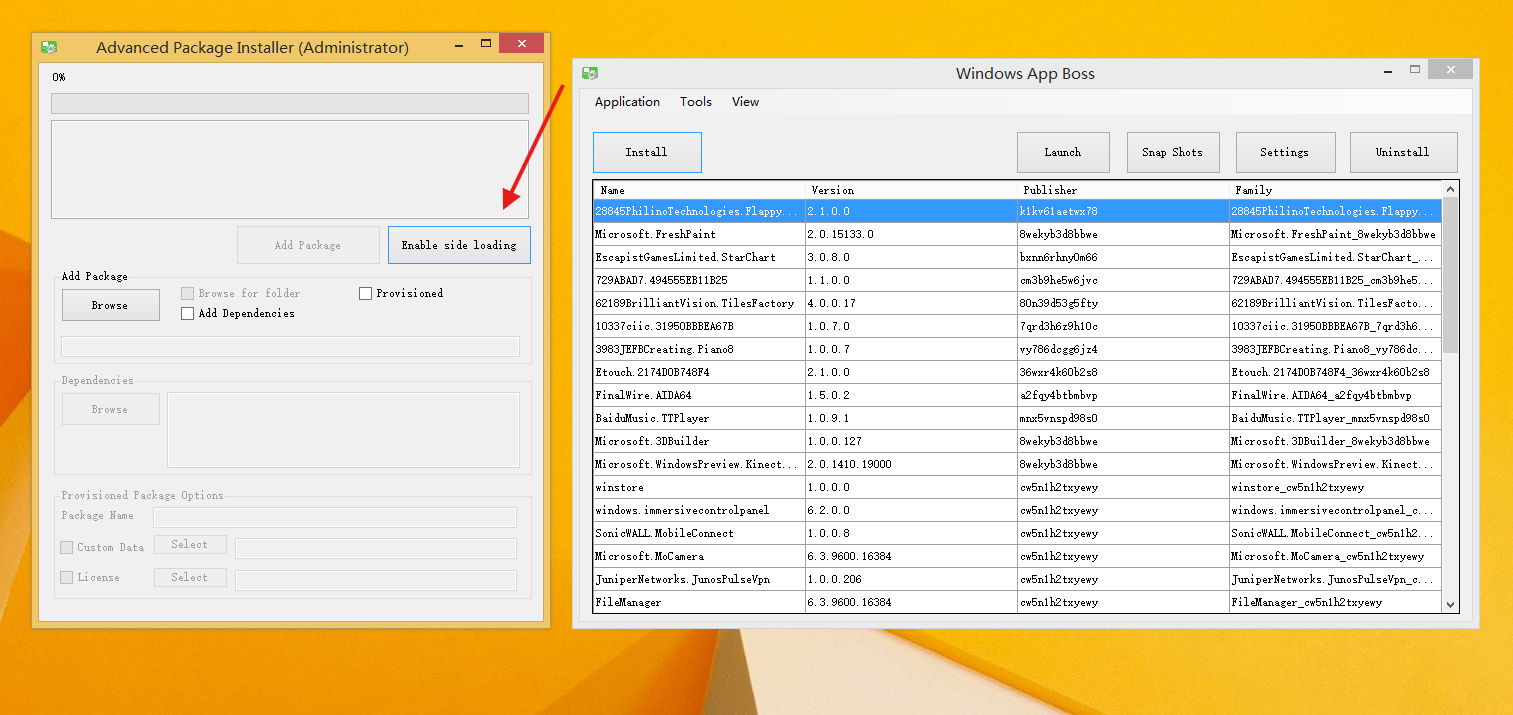The height and width of the screenshot is (715, 1513).
Task: Click the Launch button
Action: (1063, 152)
